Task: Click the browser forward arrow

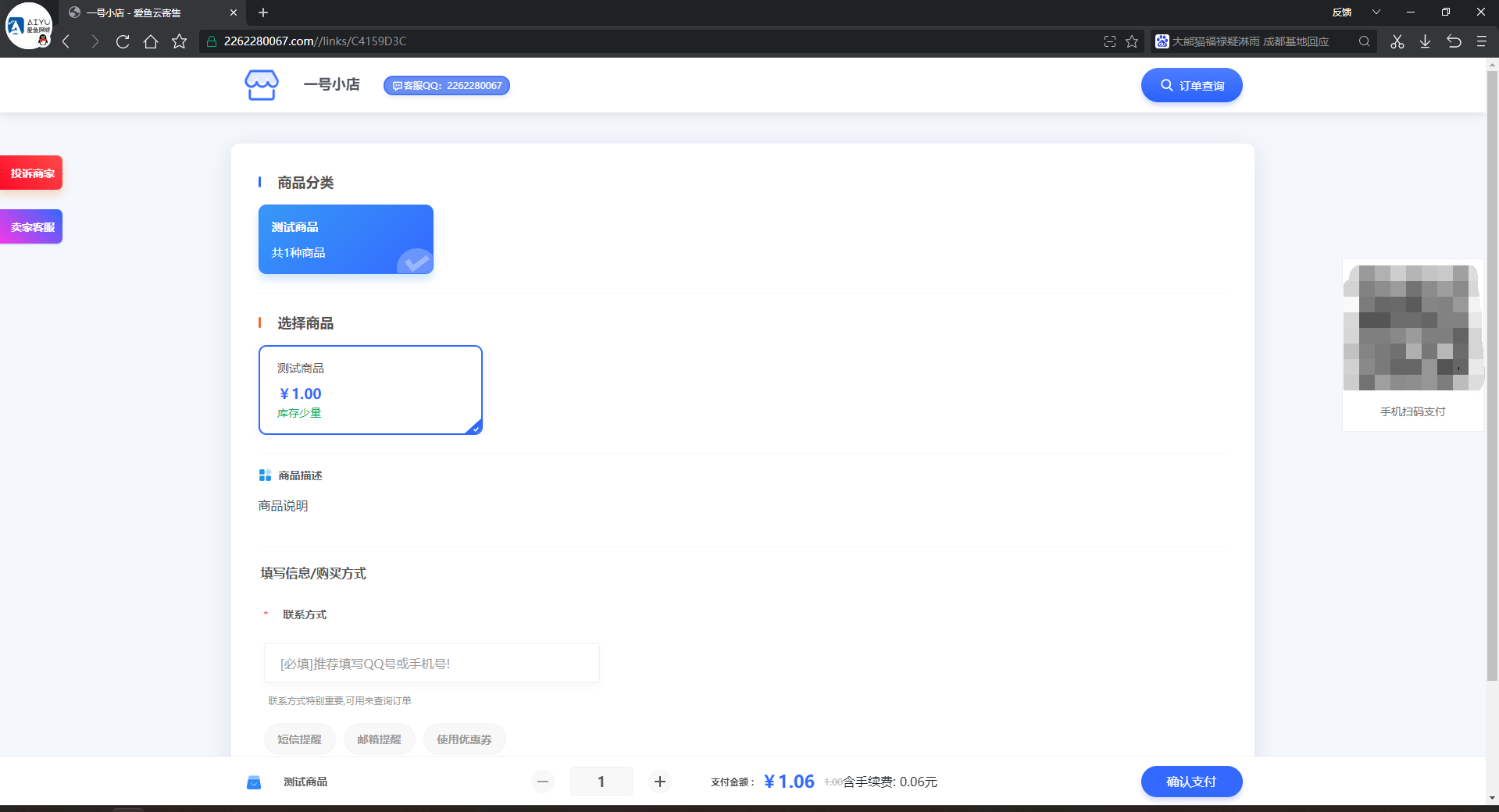Action: coord(95,41)
